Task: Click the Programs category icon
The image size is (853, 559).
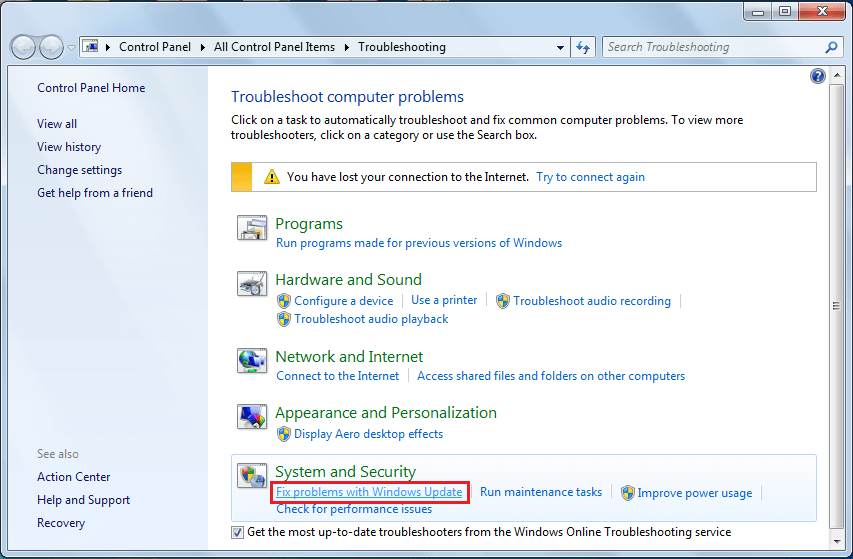Action: (252, 229)
